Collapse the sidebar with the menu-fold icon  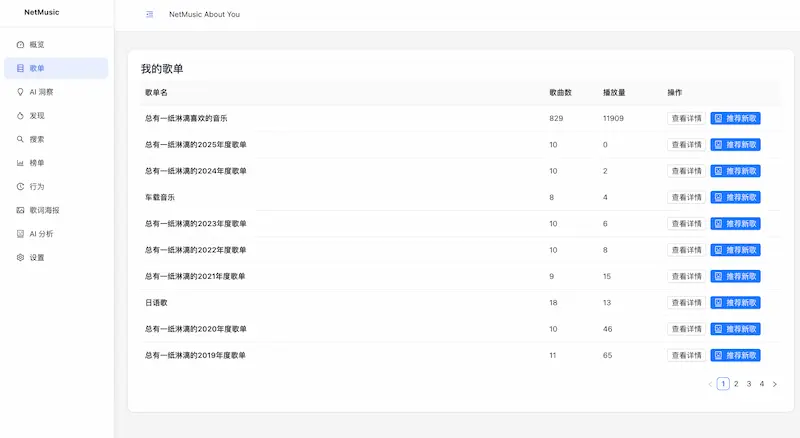(x=149, y=15)
